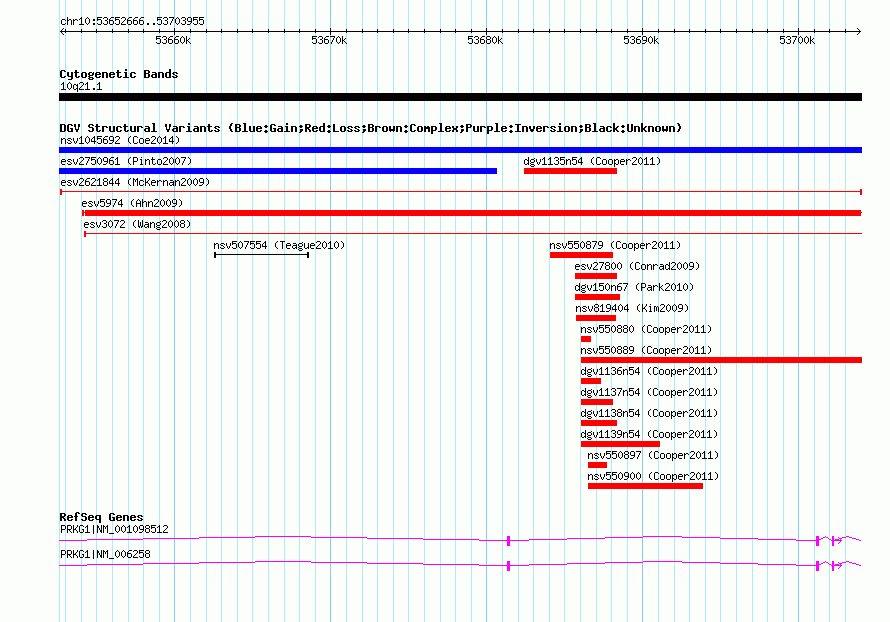
Task: Select the blue nsv1045692 gain bar
Action: (460, 150)
